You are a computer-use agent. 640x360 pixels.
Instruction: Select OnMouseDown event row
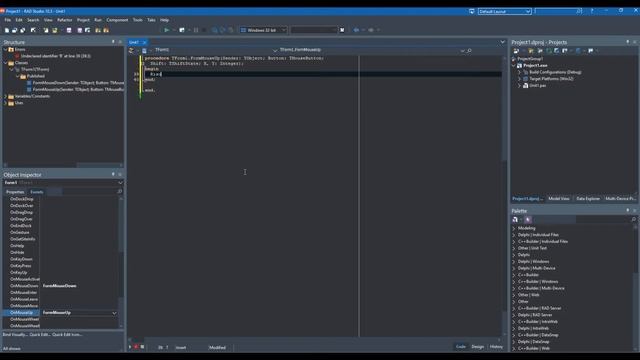(61, 286)
